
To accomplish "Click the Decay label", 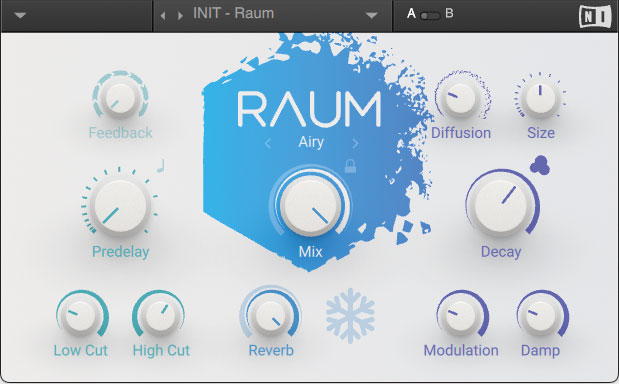I will [501, 251].
